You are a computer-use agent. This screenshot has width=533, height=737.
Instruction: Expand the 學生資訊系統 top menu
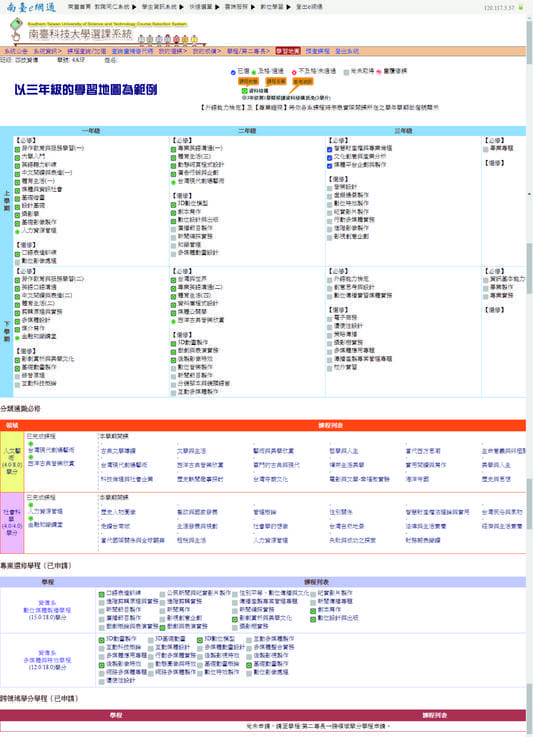(163, 7)
